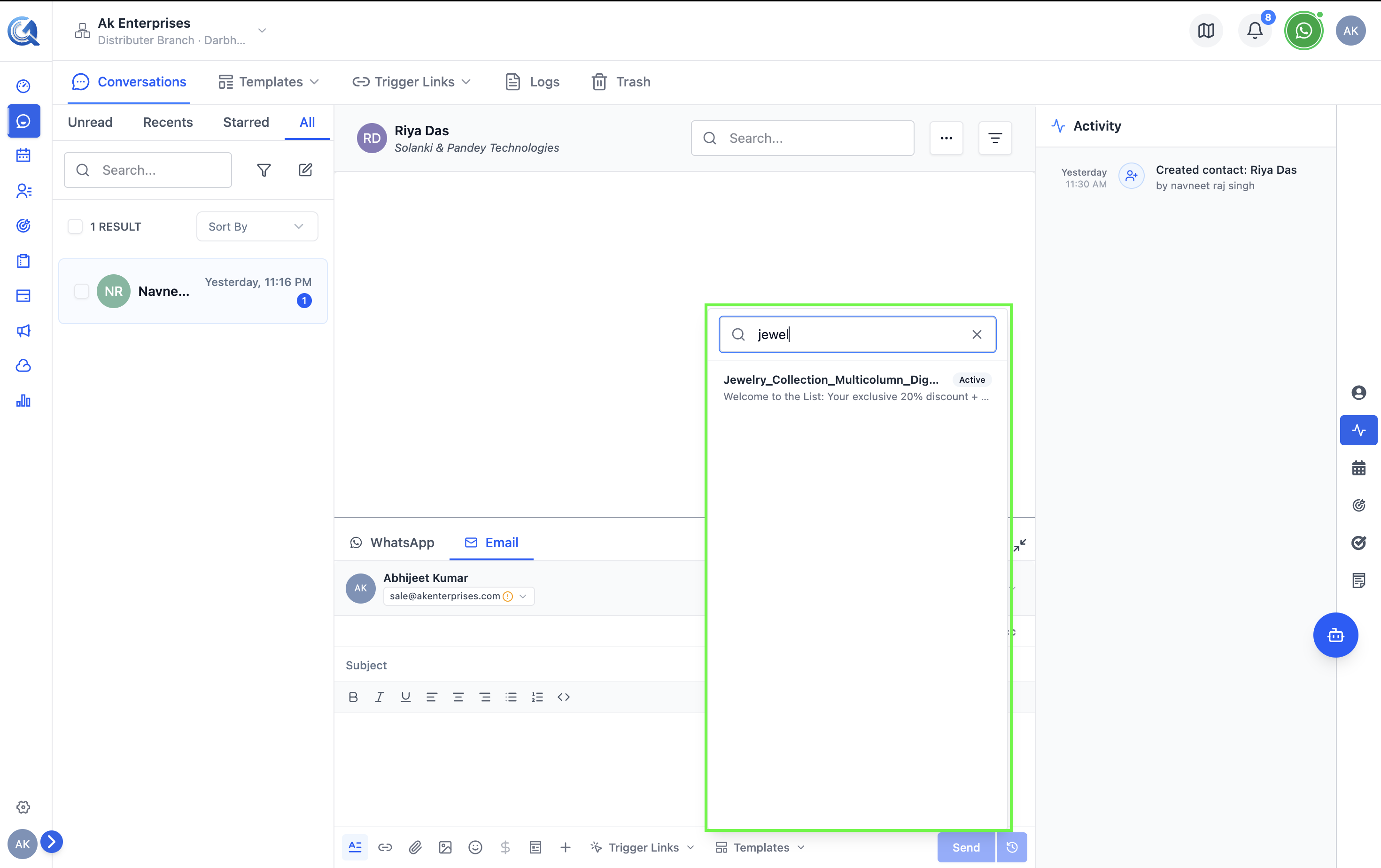Open the Navne... conversation from yesterday
Screen dimensions: 1381x868
[193, 291]
